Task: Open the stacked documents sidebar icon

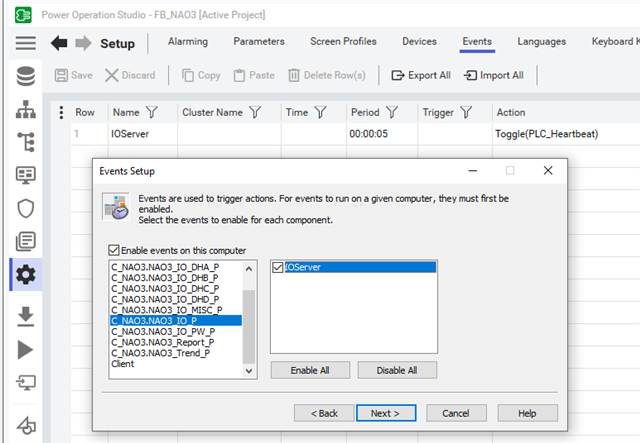Action: click(x=26, y=241)
